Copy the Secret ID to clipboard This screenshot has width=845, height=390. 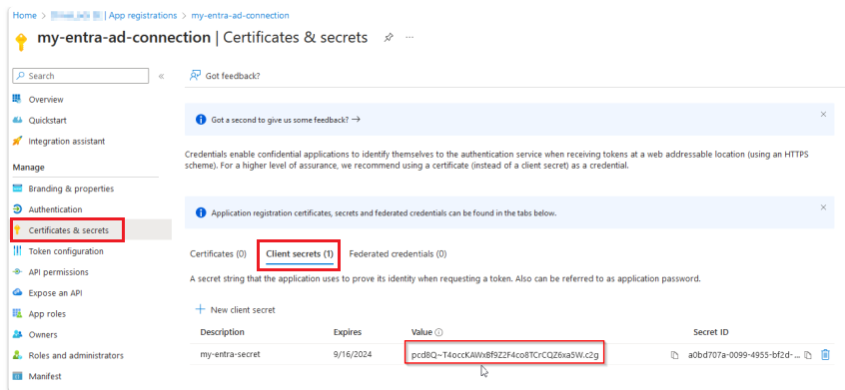tap(807, 356)
